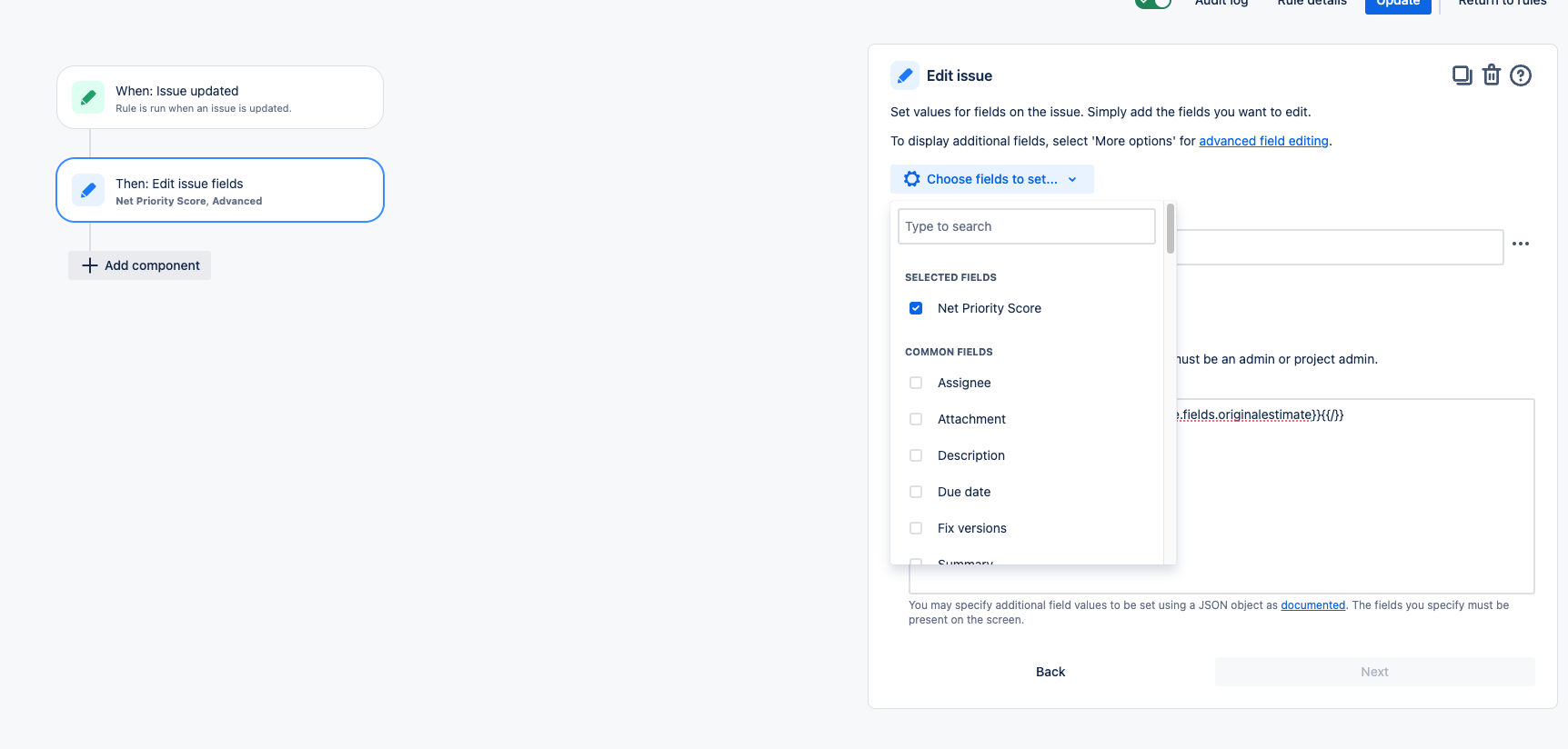Click the plus icon of Add component

[89, 265]
